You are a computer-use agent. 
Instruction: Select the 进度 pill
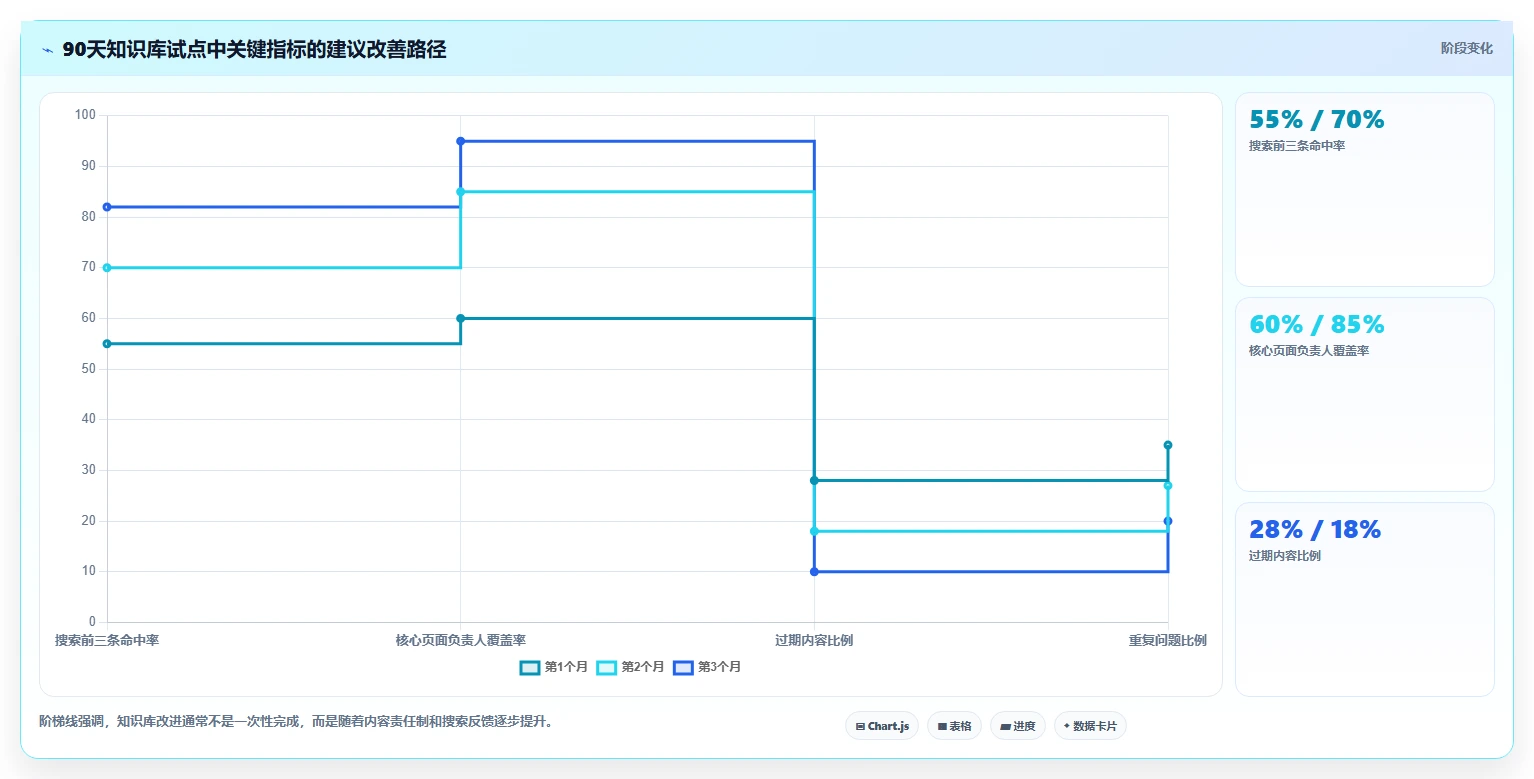point(1018,726)
